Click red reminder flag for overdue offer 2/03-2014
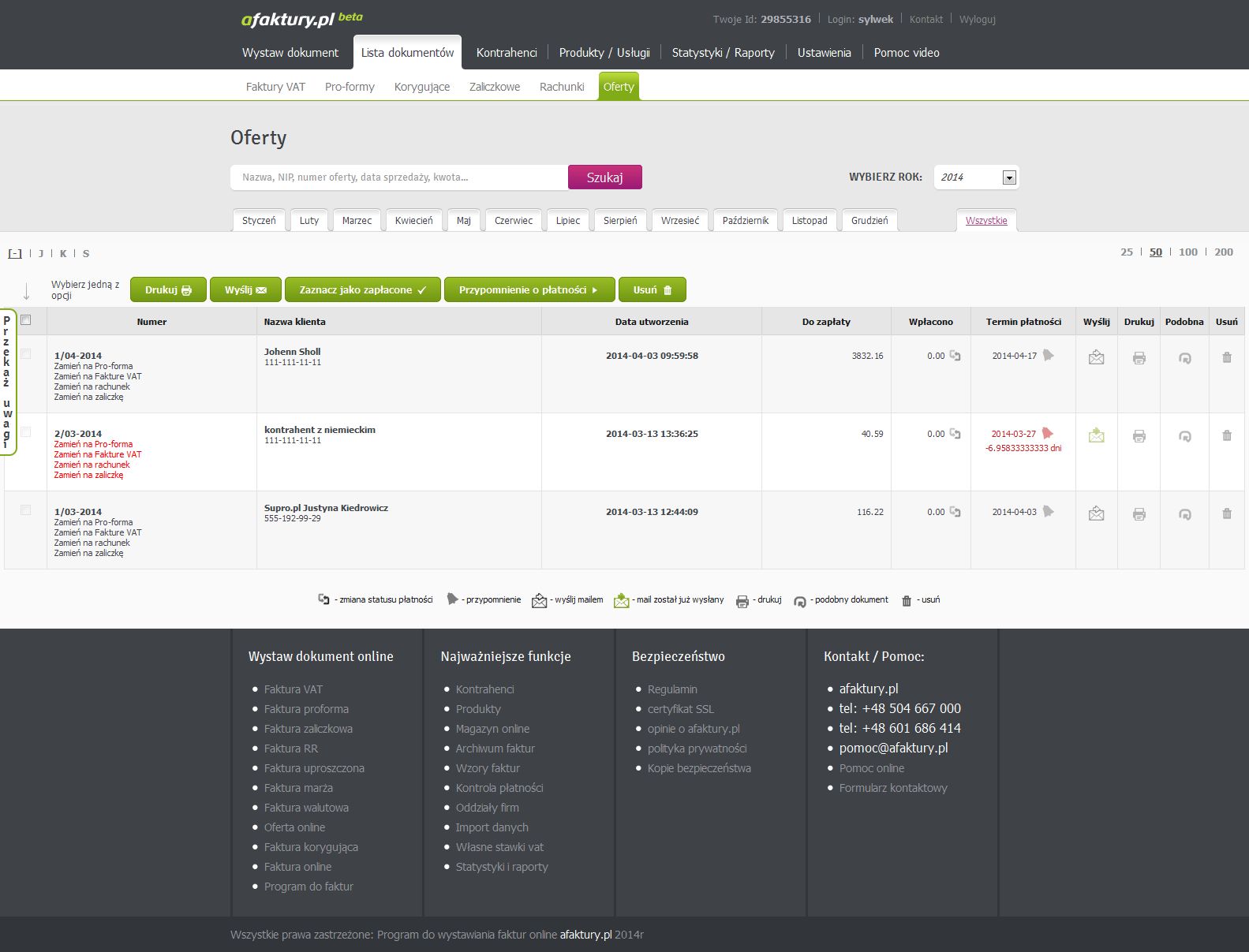This screenshot has width=1249, height=952. tap(1048, 433)
